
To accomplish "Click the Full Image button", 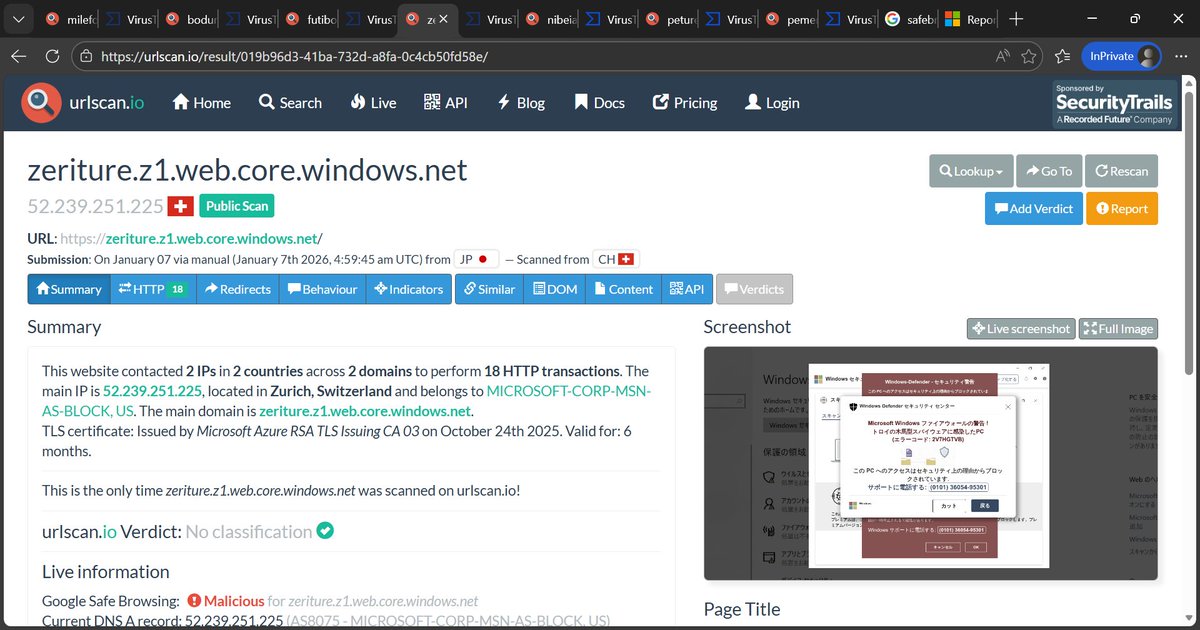I will [1118, 328].
